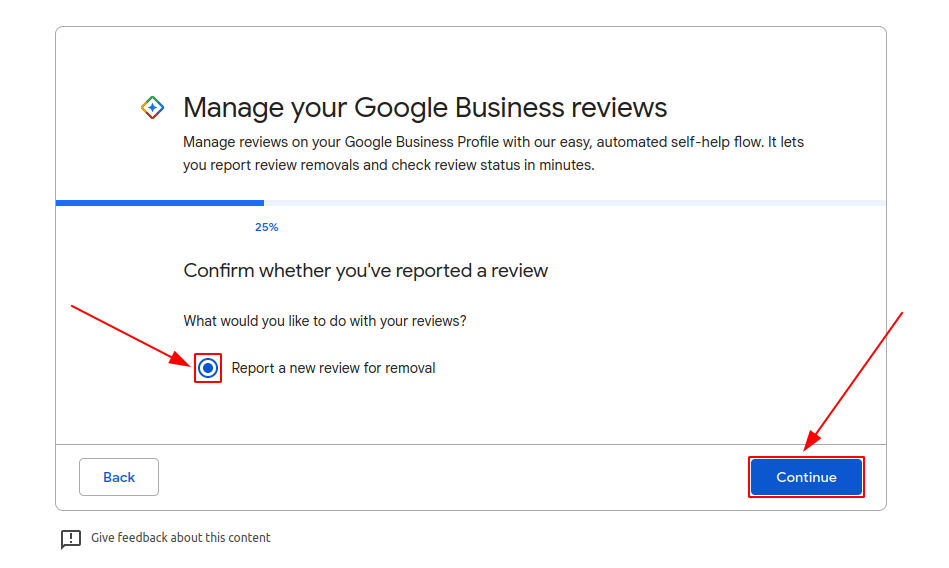
Task: Click the Continue button
Action: point(806,477)
